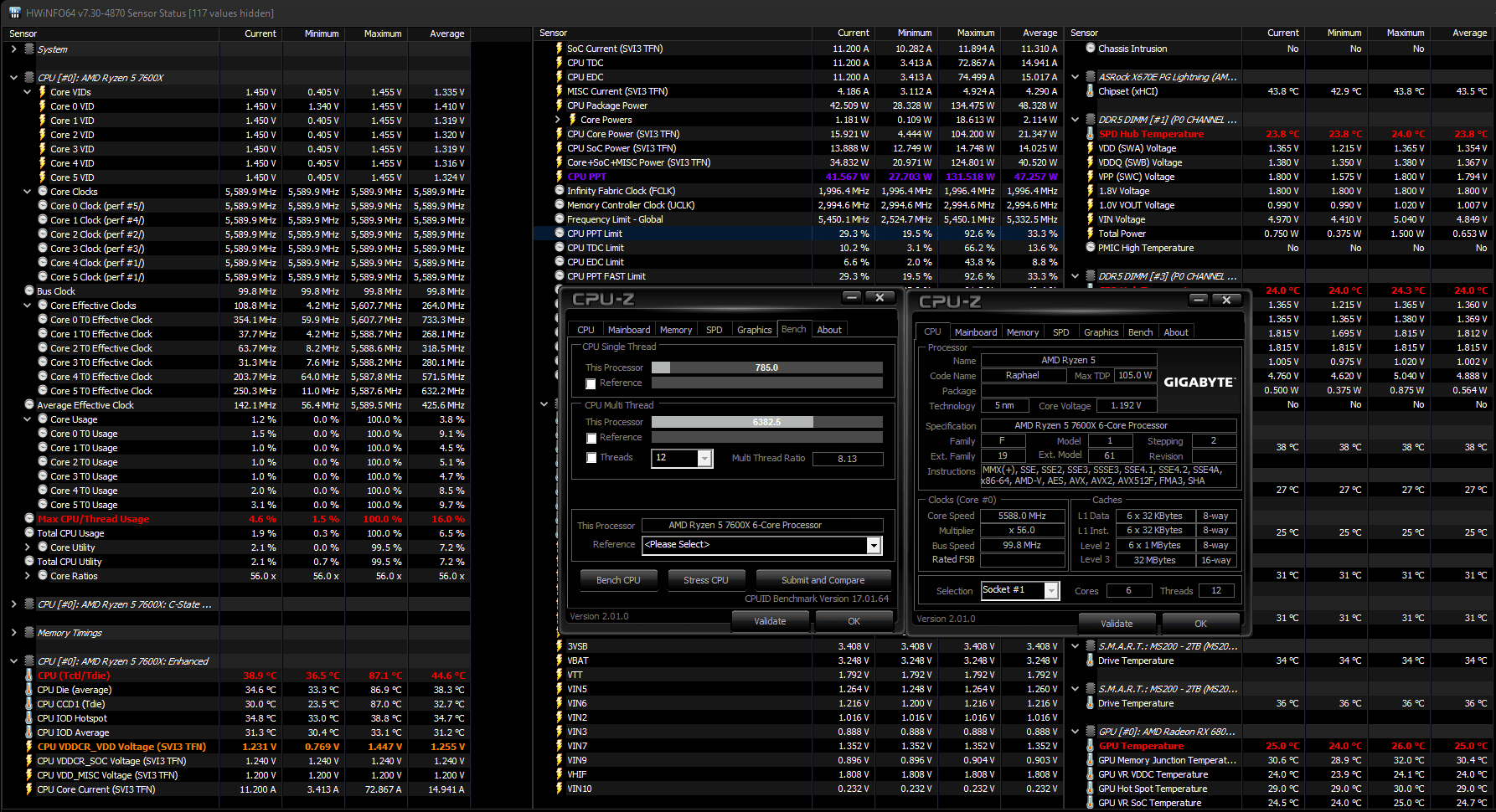Click the thermometer icon for SPD Hub Temperature

[x=1091, y=134]
